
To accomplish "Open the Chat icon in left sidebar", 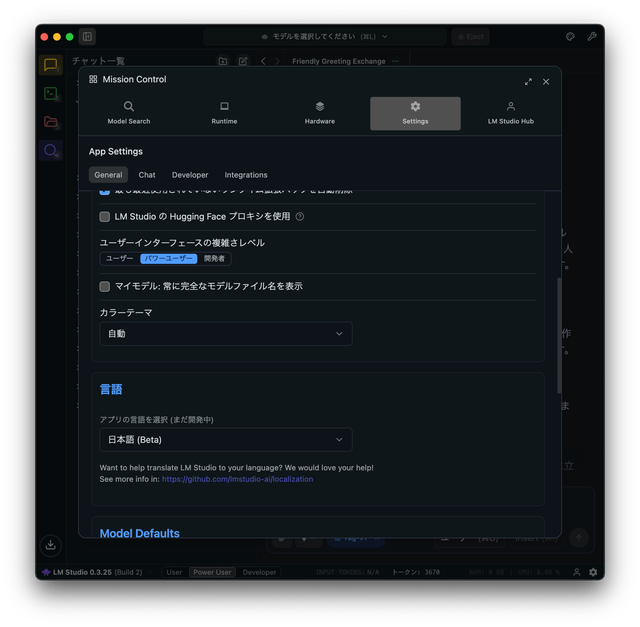I will click(51, 65).
